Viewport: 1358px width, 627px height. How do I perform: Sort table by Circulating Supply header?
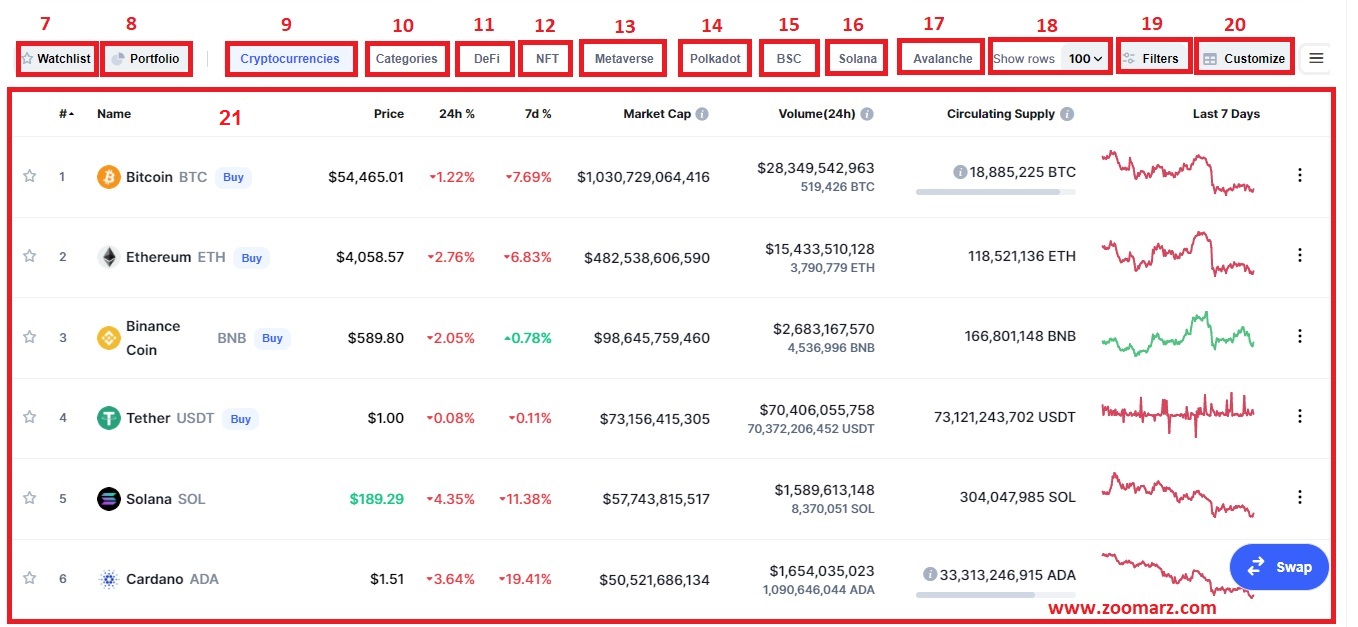pos(1001,114)
